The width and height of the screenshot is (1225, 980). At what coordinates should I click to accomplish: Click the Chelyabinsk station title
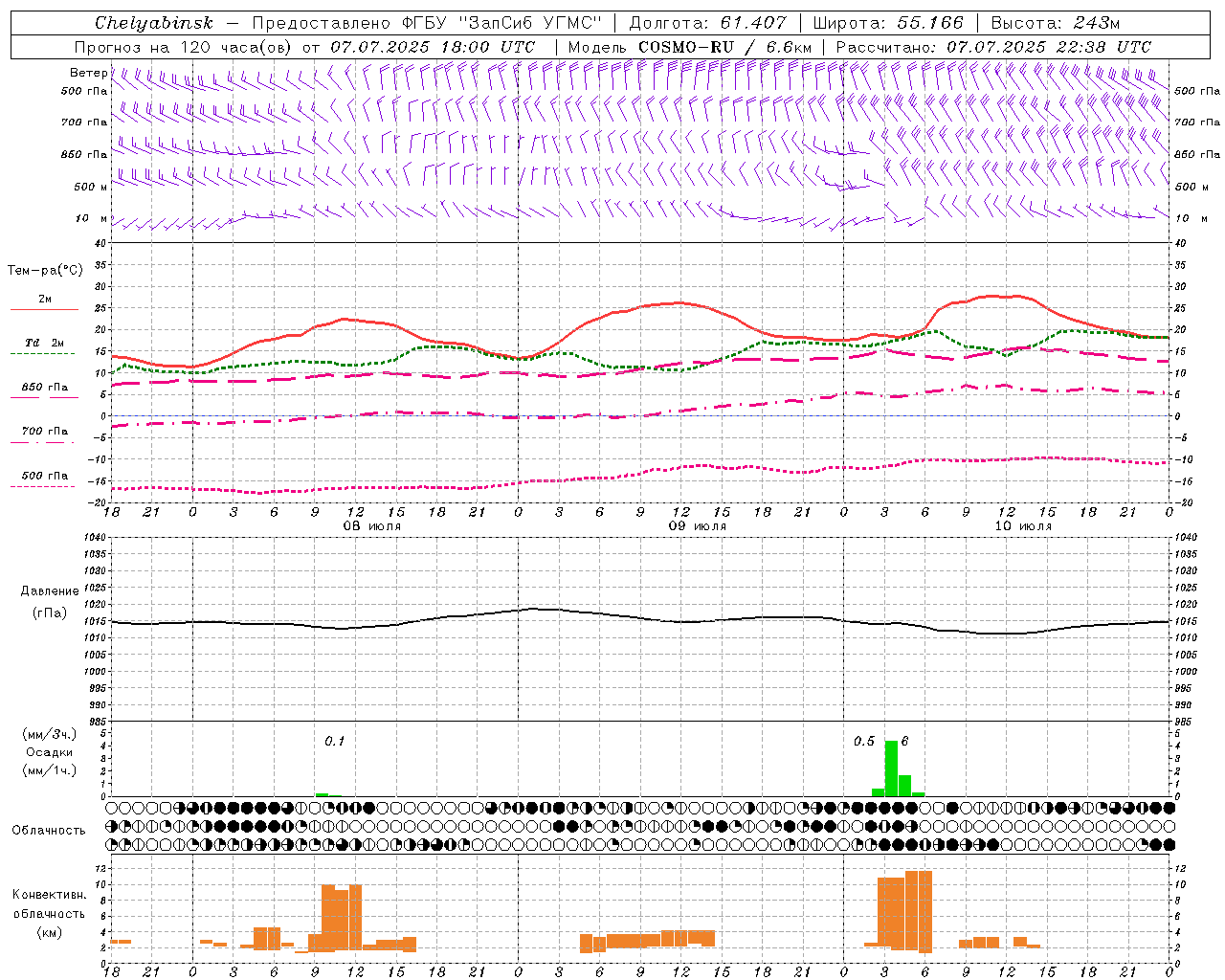point(154,23)
